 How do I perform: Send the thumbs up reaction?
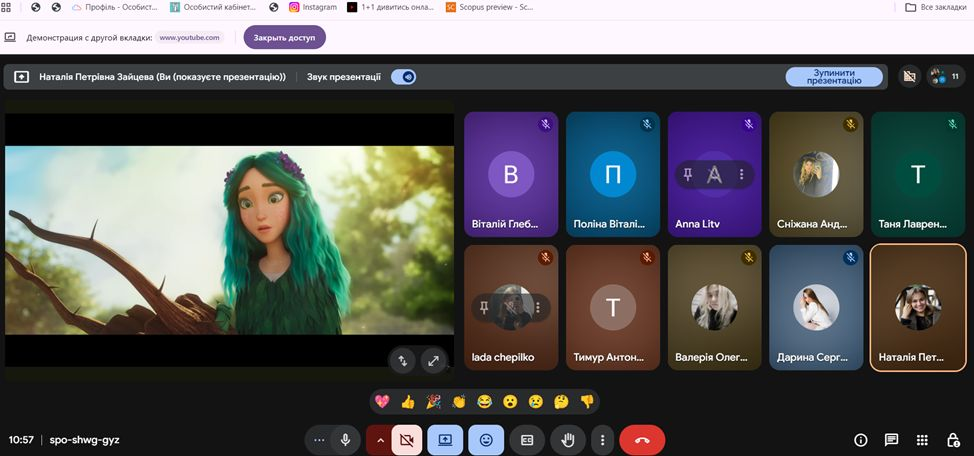click(407, 402)
